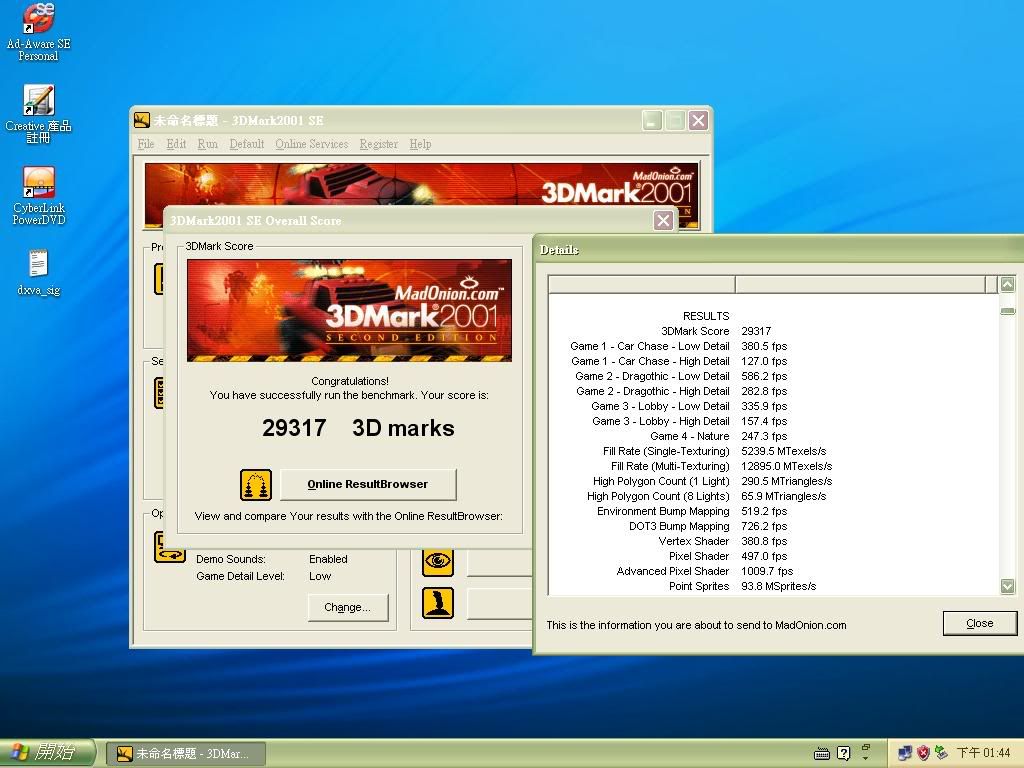This screenshot has height=768, width=1024.
Task: Click the language bar help icon
Action: coord(843,753)
